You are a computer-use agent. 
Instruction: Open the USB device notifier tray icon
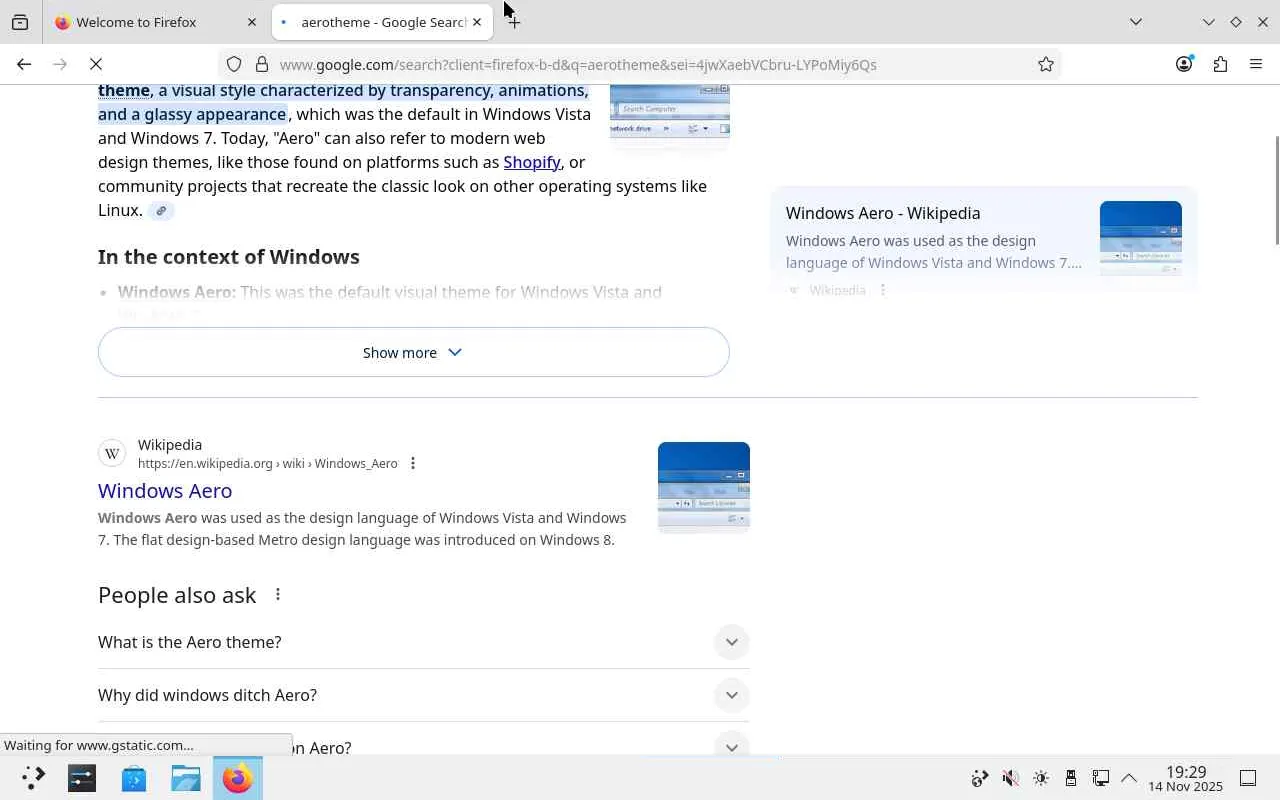(x=1071, y=778)
